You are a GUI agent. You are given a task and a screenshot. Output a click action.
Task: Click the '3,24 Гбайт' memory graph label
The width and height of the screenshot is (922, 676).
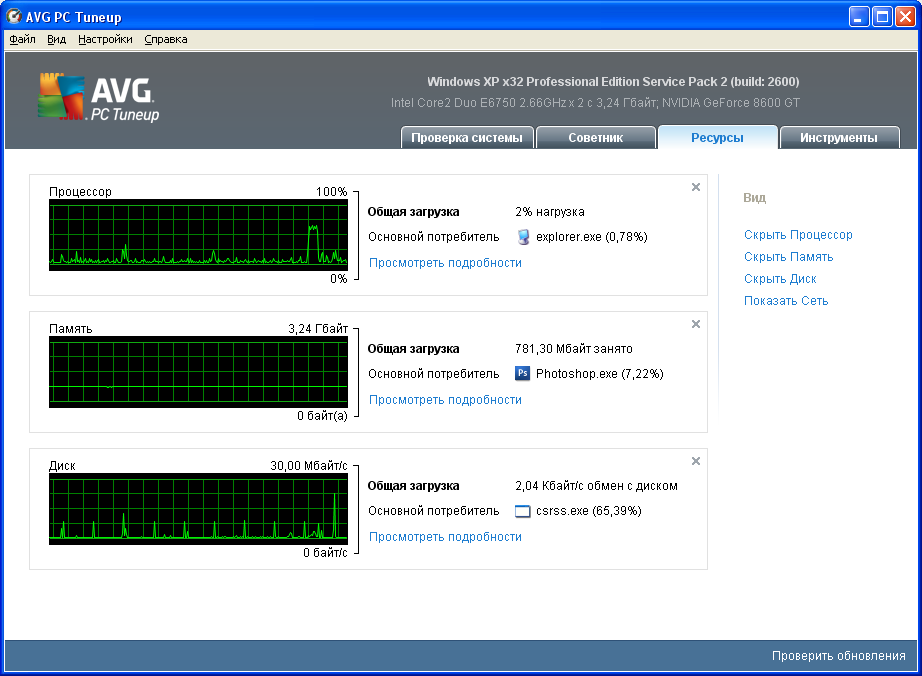[x=318, y=329]
